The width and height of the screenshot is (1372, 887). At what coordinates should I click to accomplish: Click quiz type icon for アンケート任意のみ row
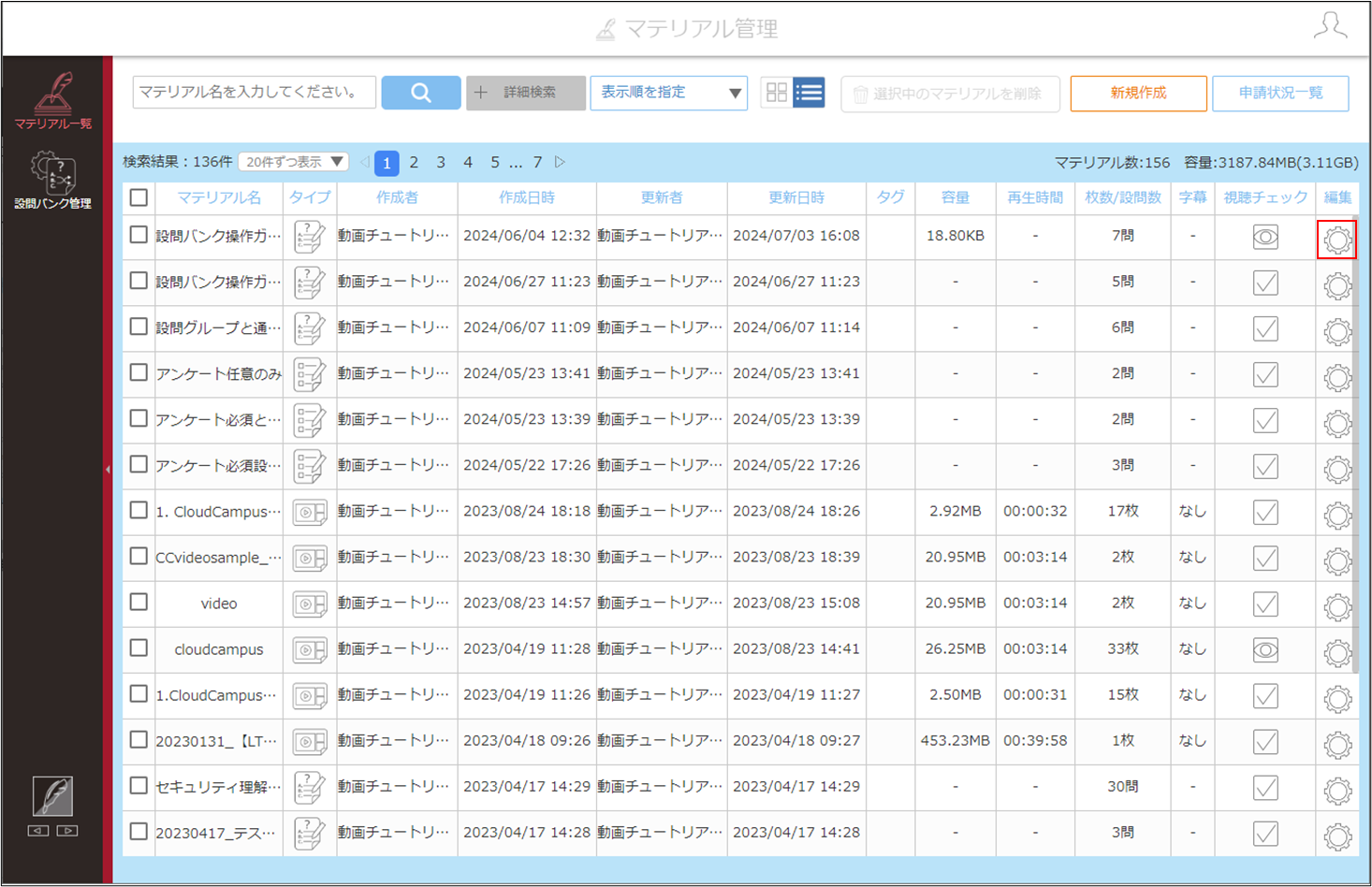[309, 374]
